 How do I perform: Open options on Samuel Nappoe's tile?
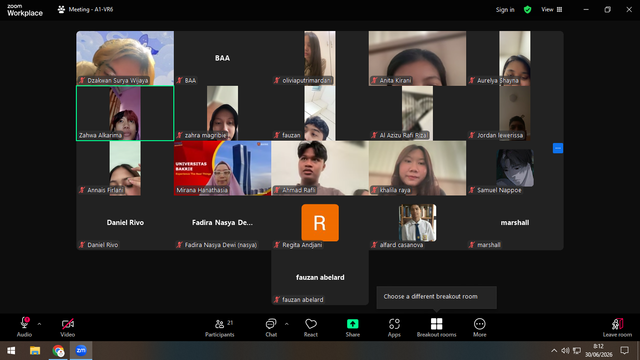point(558,148)
